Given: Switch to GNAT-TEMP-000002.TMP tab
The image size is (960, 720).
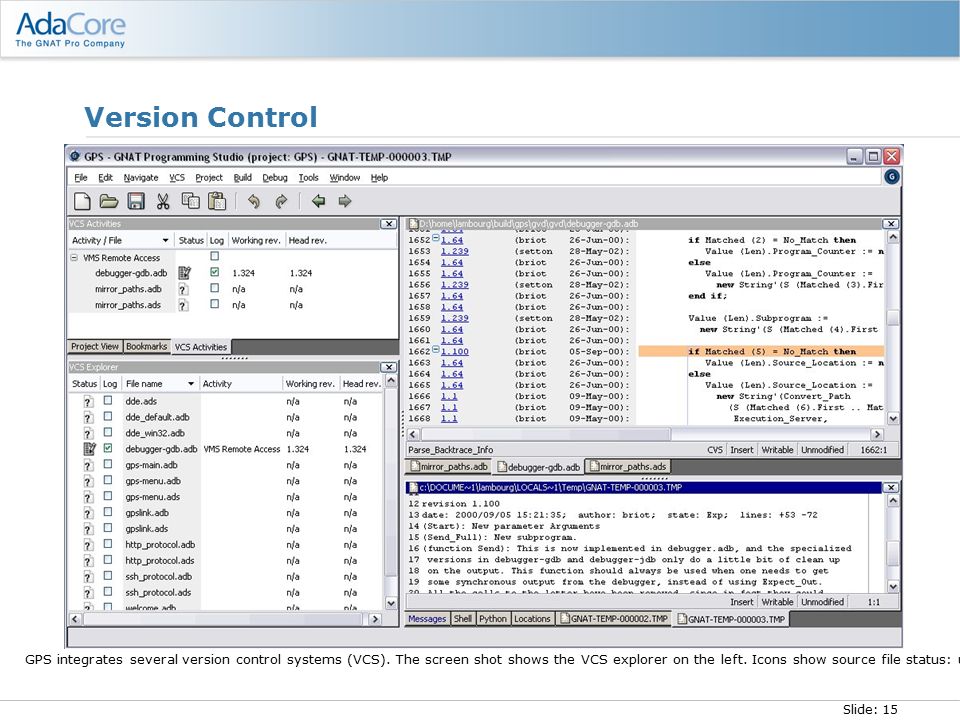Looking at the screenshot, I should tap(613, 619).
